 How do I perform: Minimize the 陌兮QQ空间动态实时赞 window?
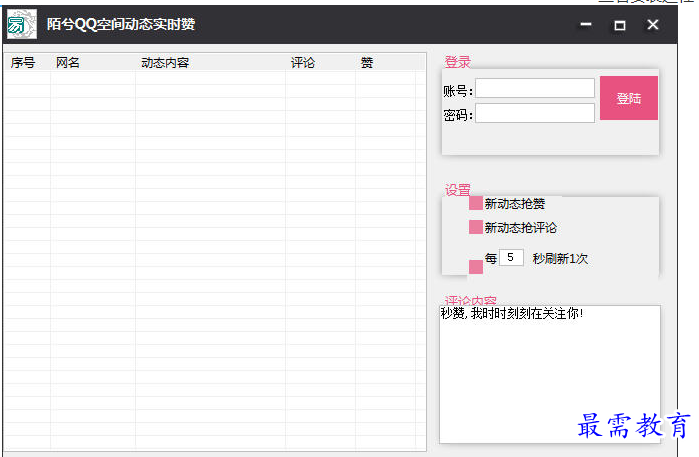[x=586, y=25]
